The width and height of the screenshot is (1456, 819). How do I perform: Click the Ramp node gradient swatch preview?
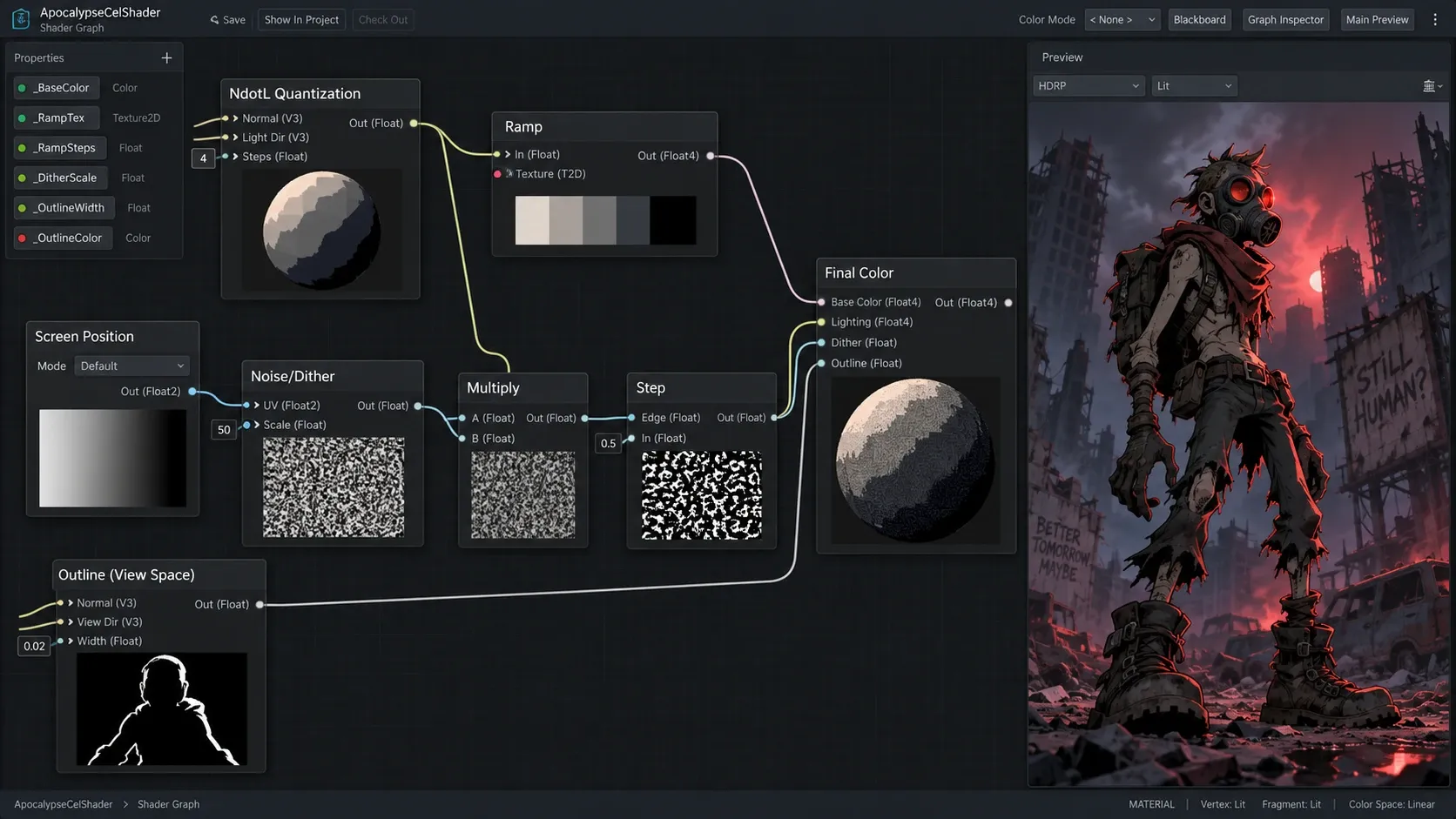click(x=605, y=220)
